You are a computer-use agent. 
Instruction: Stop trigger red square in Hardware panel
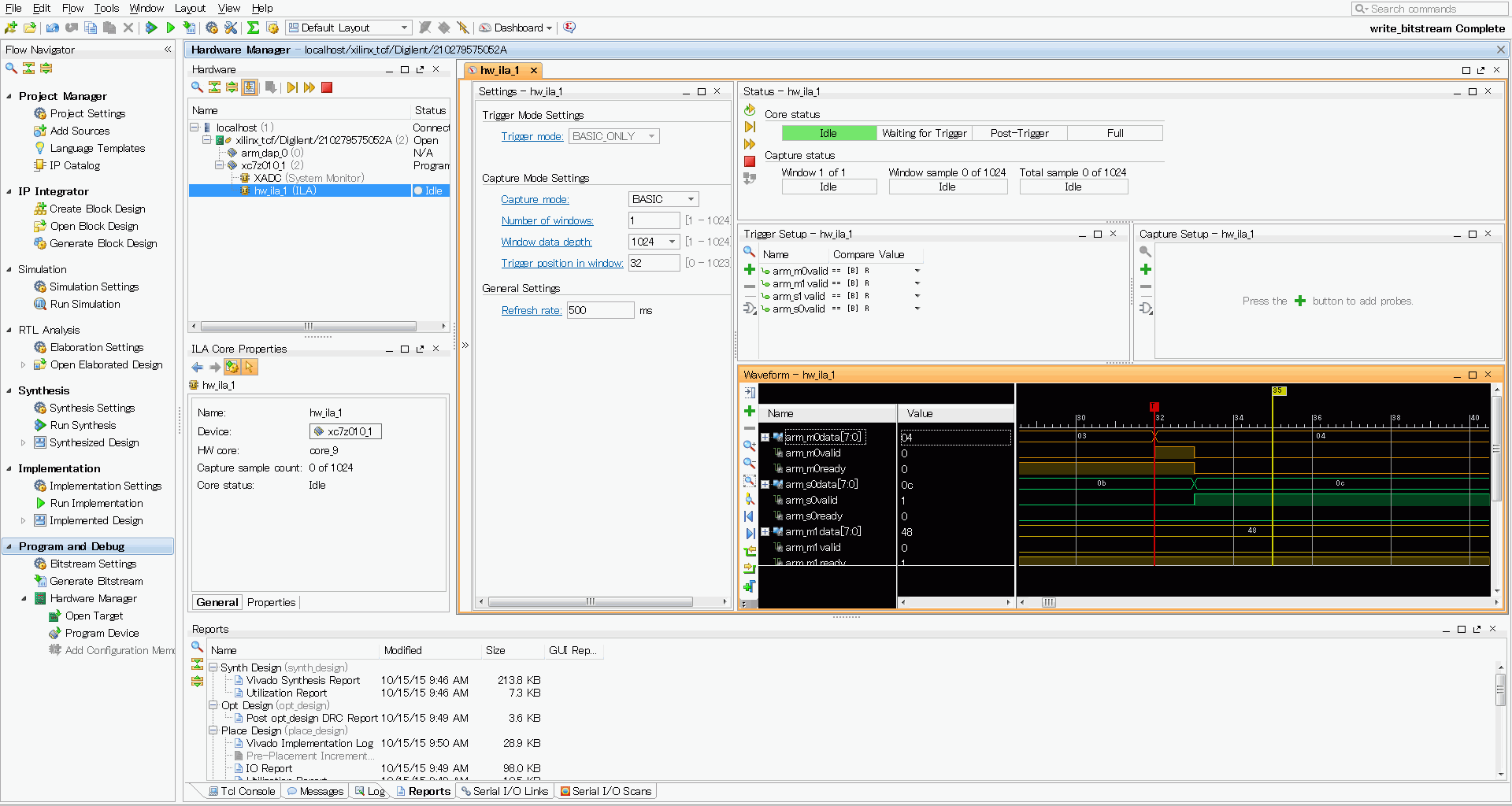(327, 87)
